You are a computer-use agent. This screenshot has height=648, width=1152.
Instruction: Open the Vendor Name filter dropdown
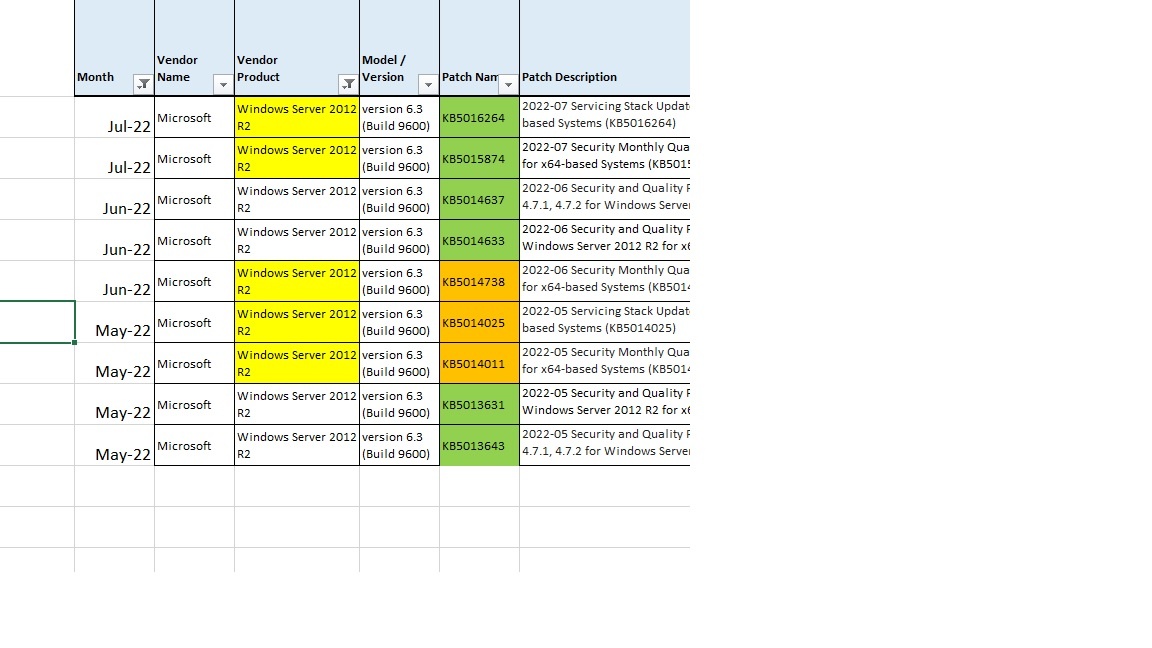[223, 84]
